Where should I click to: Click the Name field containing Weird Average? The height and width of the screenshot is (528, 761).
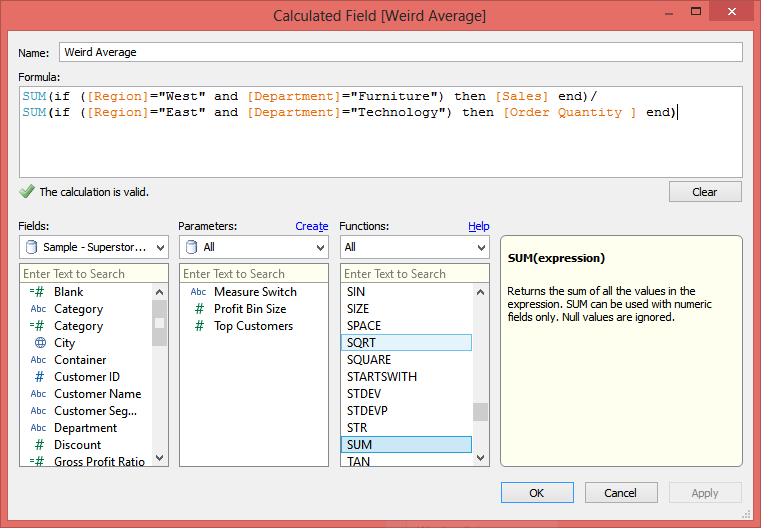(400, 52)
